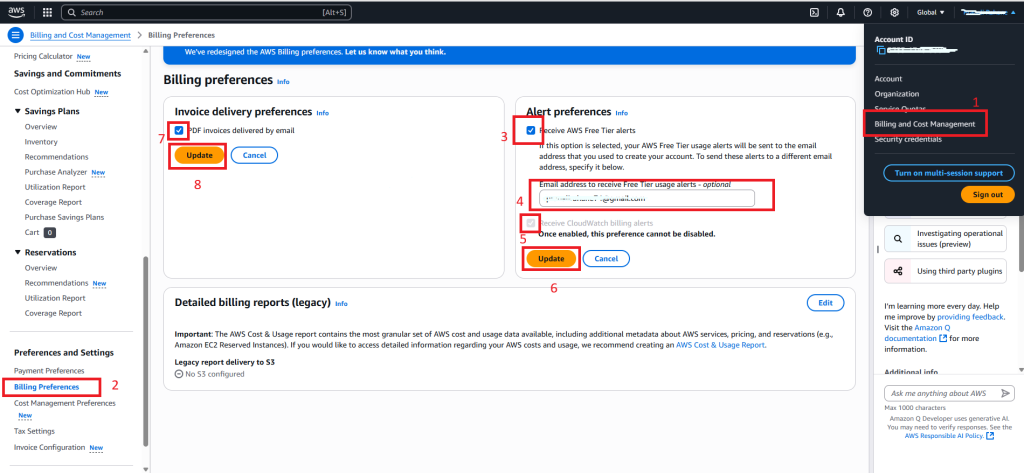Open the settings gear icon in top bar

895,12
